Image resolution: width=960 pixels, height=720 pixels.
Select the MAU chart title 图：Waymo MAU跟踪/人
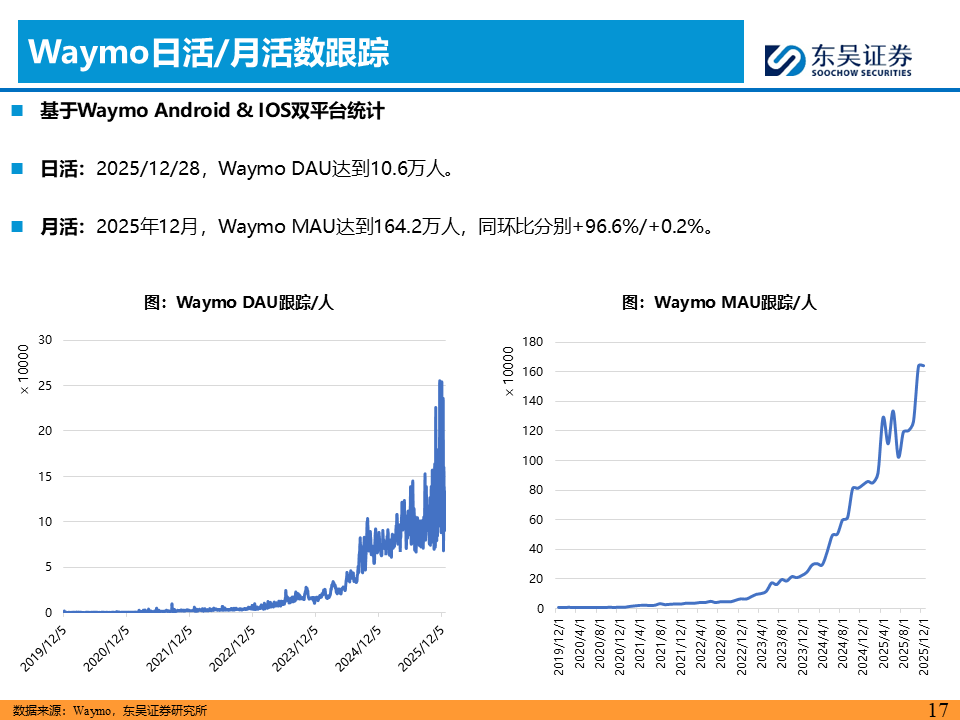tap(719, 302)
